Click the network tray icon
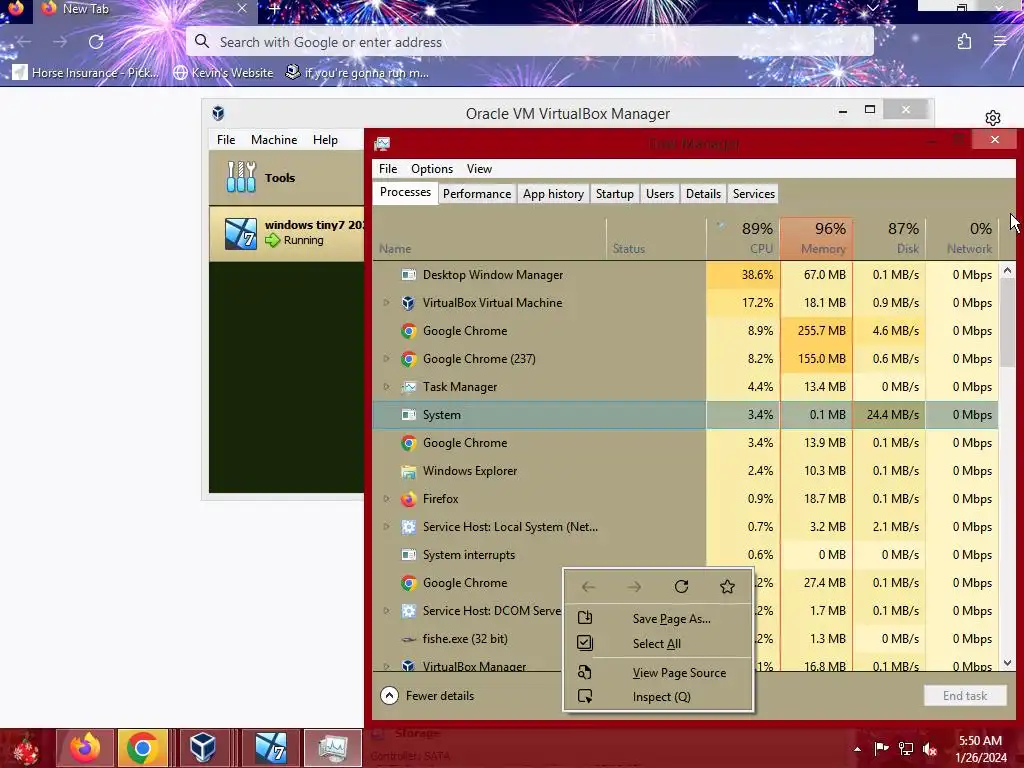1024x768 pixels. [x=906, y=749]
